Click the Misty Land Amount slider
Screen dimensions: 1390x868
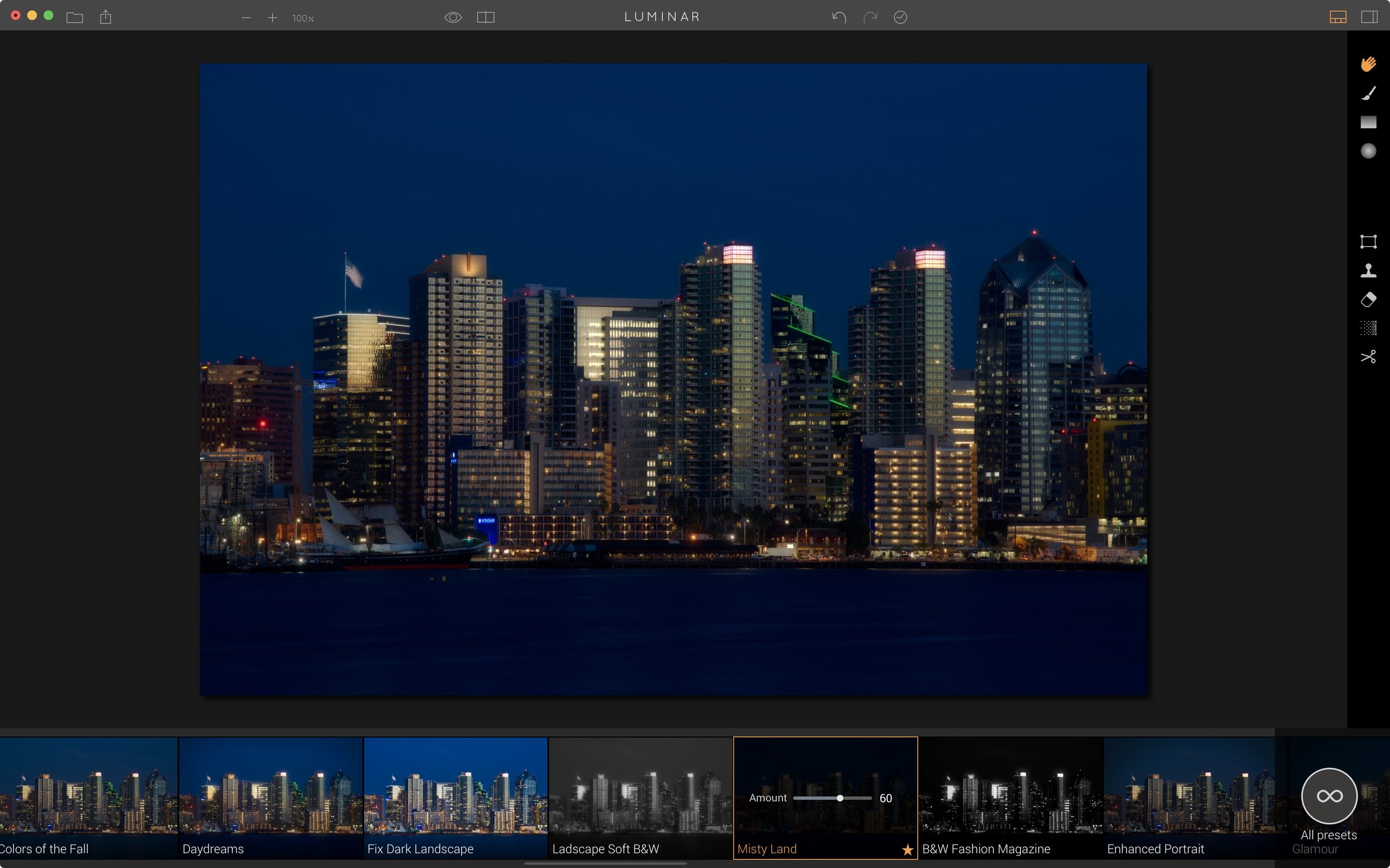pos(832,798)
